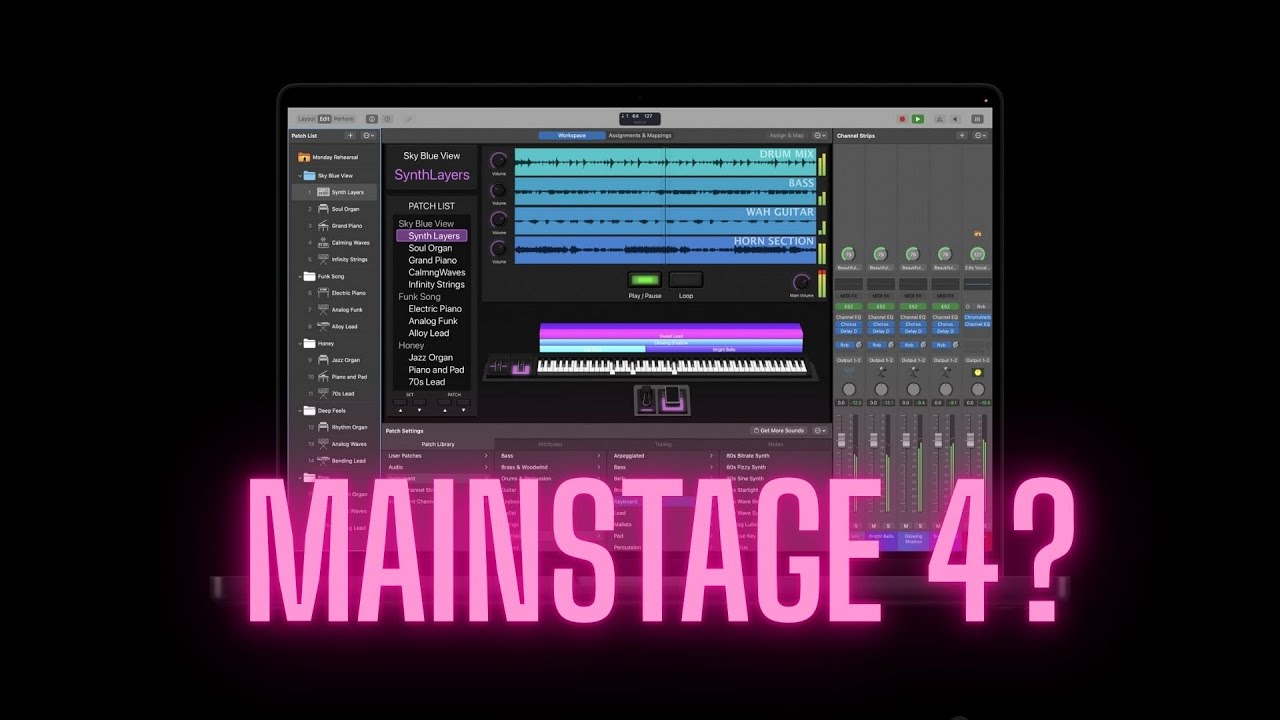Click the Sky Blue View set folder icon
The height and width of the screenshot is (720, 1280).
click(310, 176)
